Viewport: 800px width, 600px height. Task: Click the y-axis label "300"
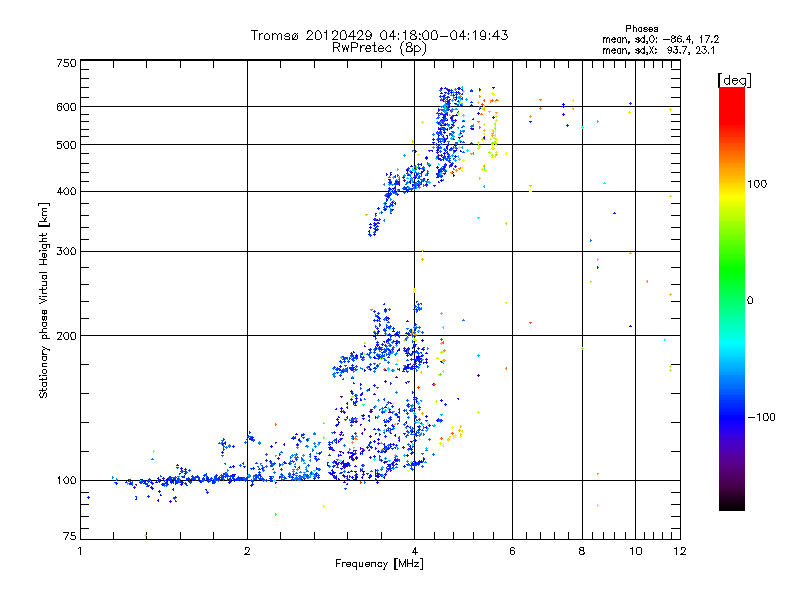(67, 252)
